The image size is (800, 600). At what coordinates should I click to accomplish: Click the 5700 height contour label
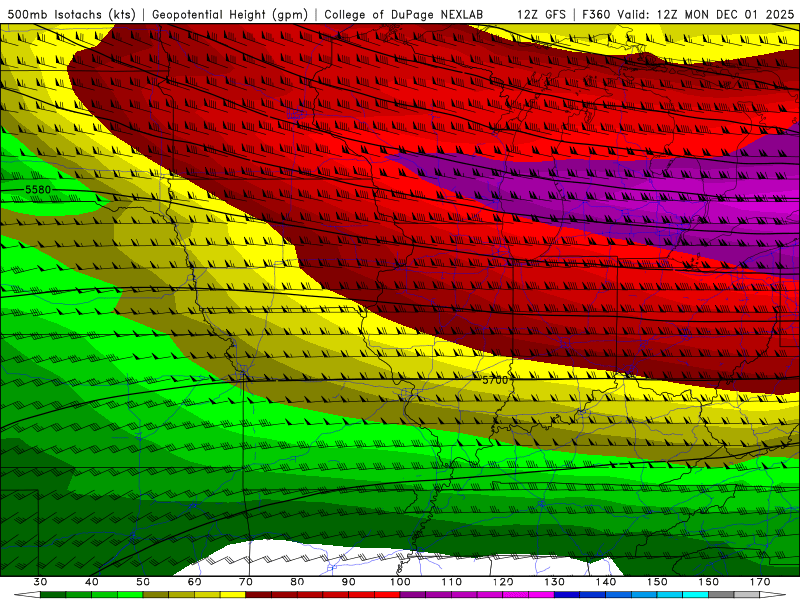pos(495,380)
